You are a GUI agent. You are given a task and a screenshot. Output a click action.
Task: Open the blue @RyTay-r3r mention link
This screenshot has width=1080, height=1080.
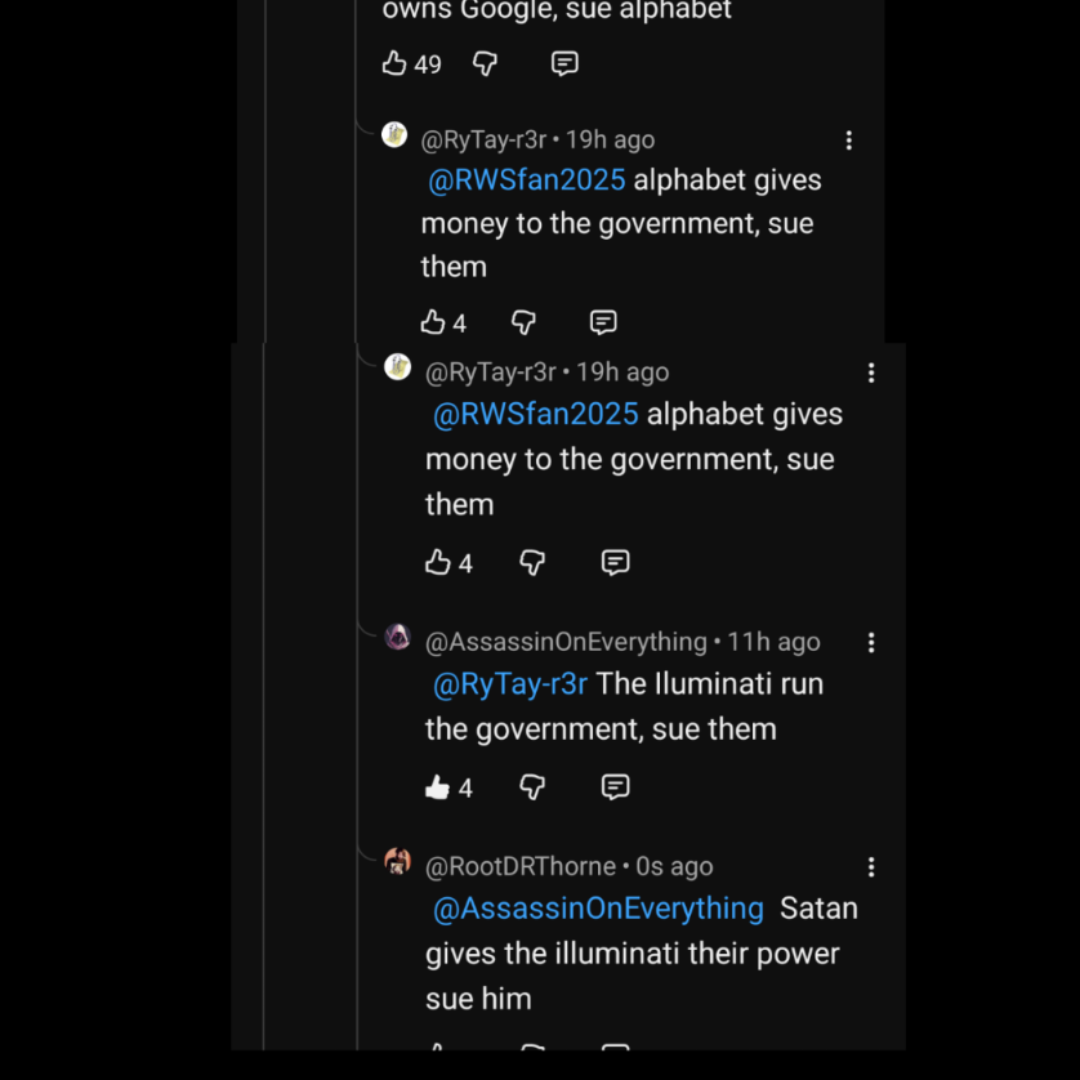pos(510,684)
